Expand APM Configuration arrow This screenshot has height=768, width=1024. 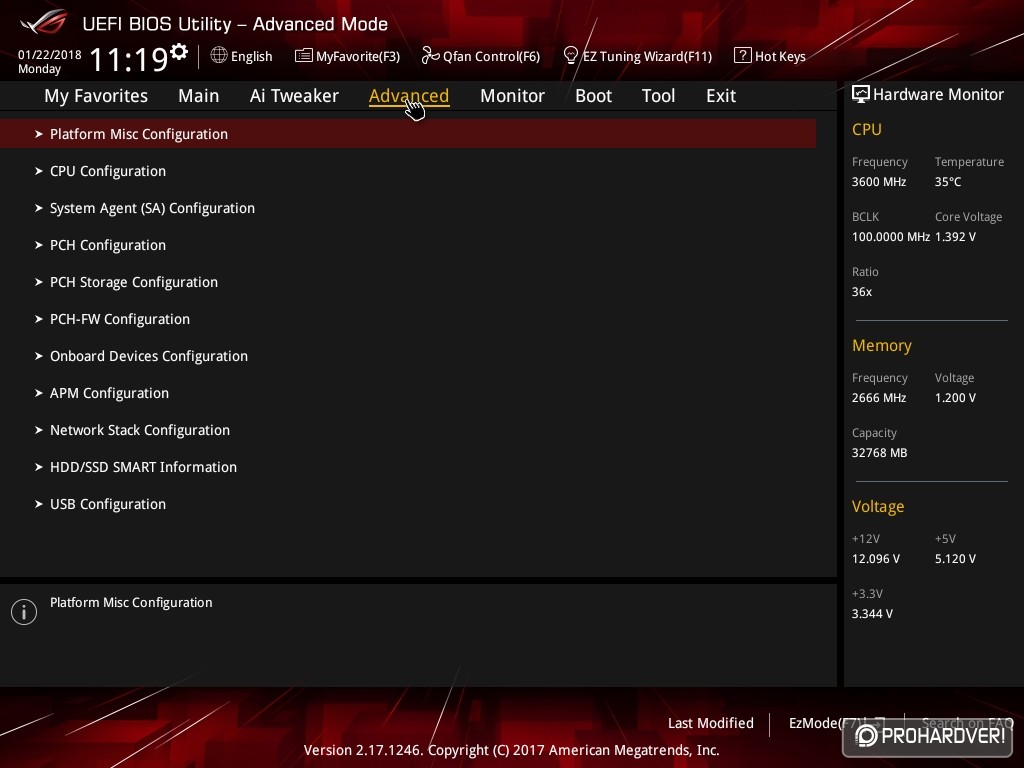pyautogui.click(x=39, y=393)
